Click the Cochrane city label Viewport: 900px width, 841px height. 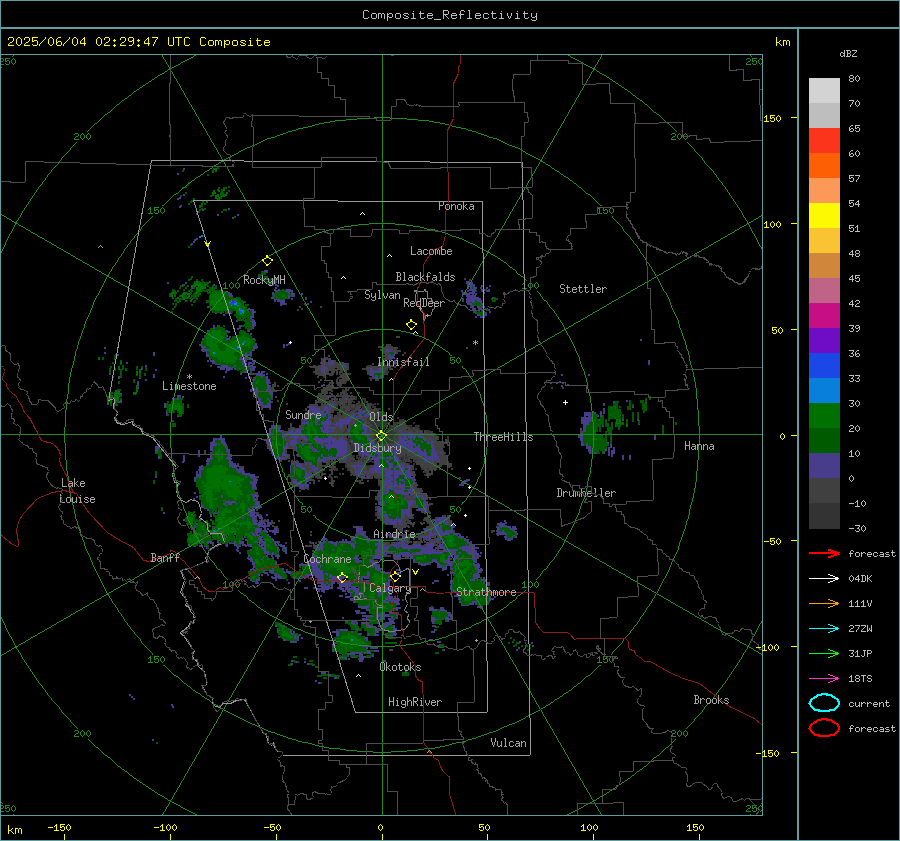327,559
